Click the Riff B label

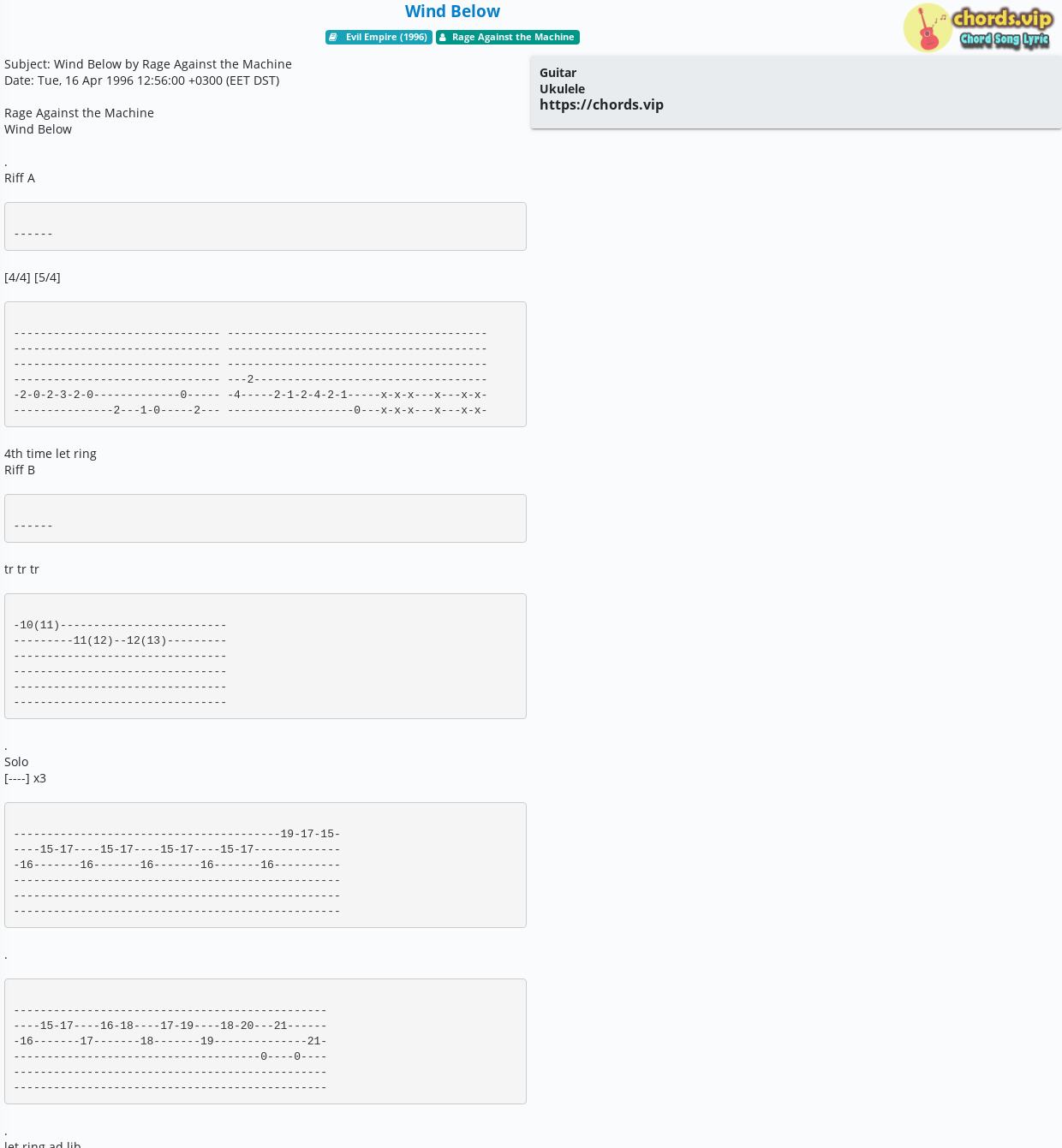(20, 470)
